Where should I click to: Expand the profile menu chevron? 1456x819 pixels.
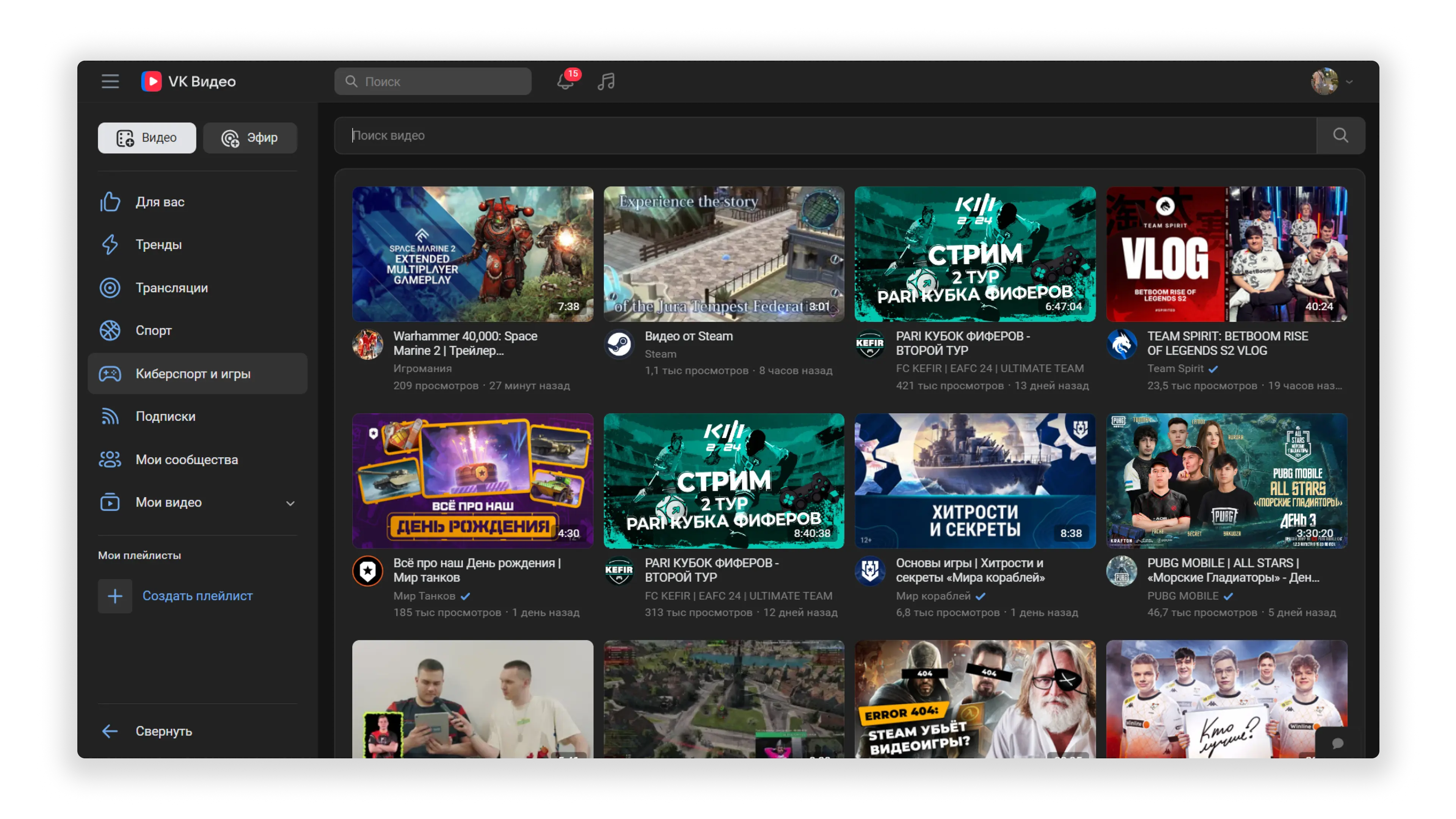tap(1349, 82)
